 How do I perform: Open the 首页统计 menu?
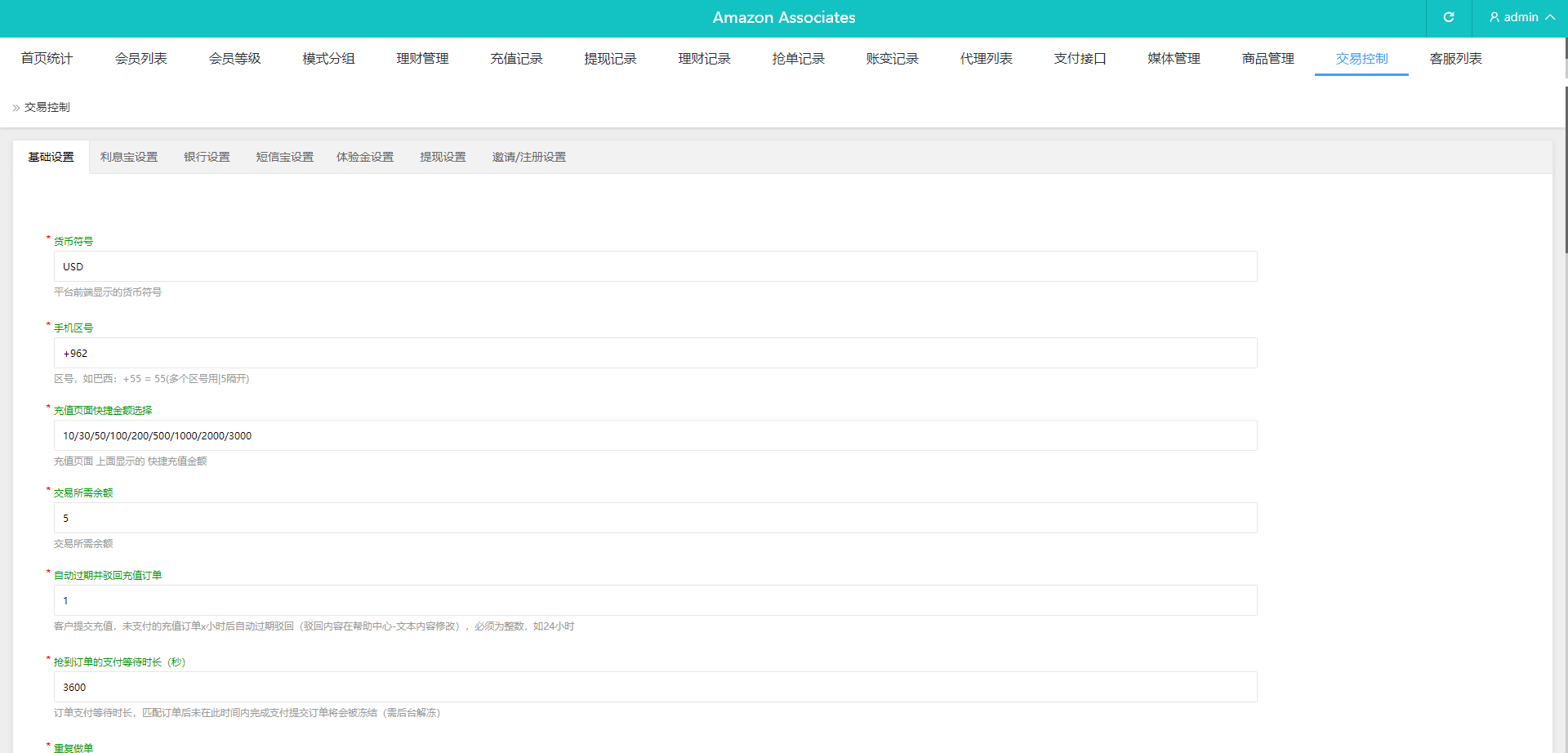point(47,59)
